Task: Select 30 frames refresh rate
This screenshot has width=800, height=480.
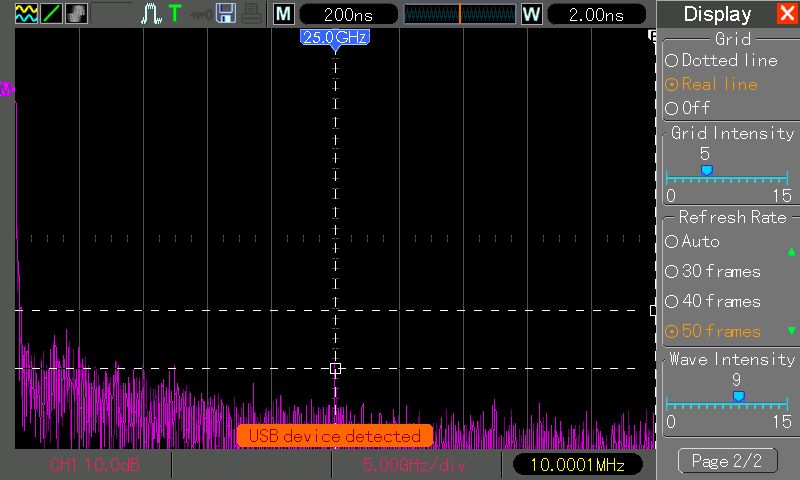Action: pos(713,271)
